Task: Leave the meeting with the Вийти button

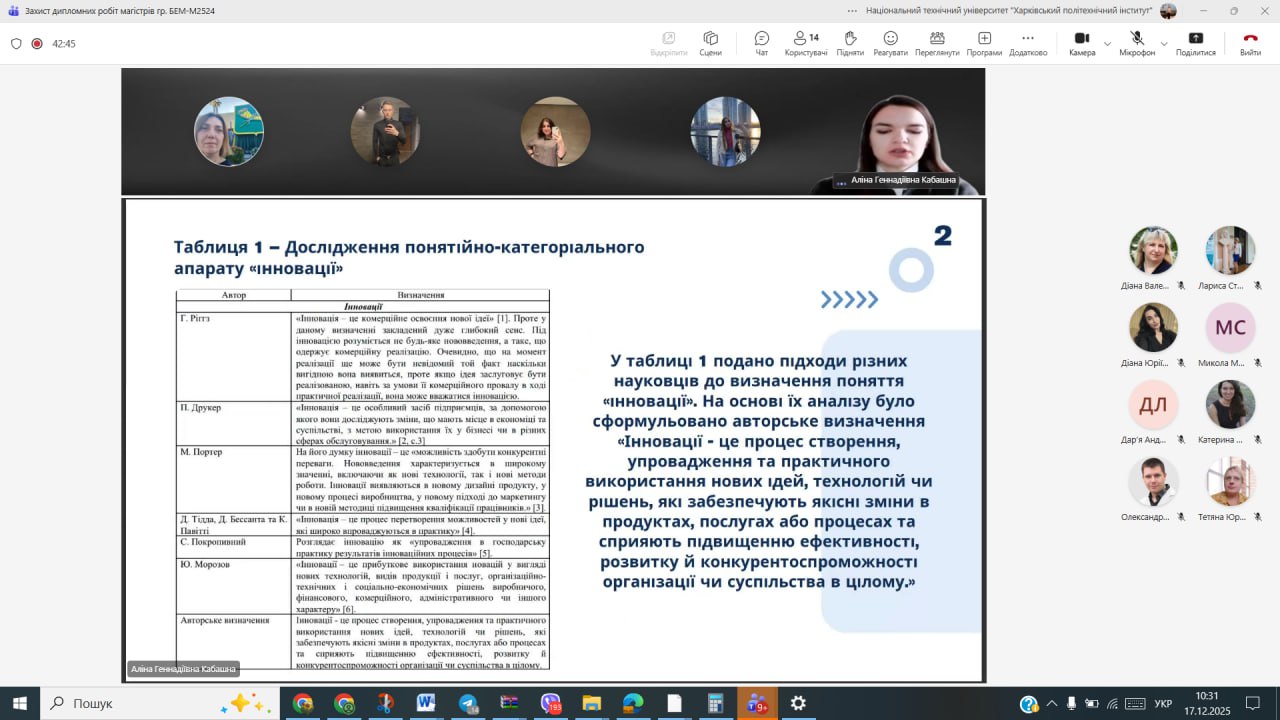Action: (x=1250, y=43)
